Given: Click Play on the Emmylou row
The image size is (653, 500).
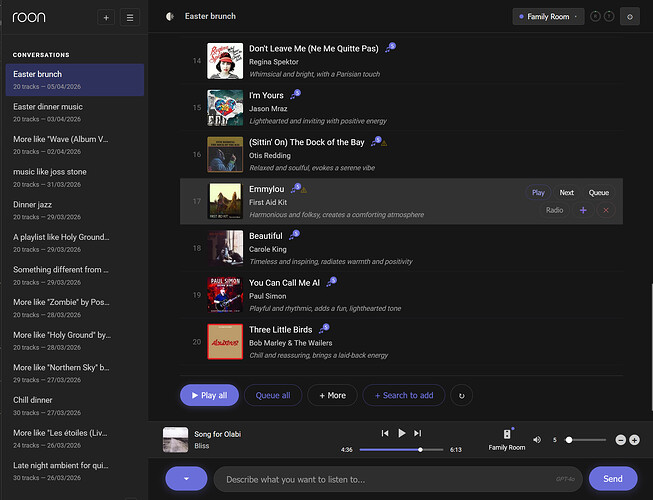Looking at the screenshot, I should [x=538, y=192].
